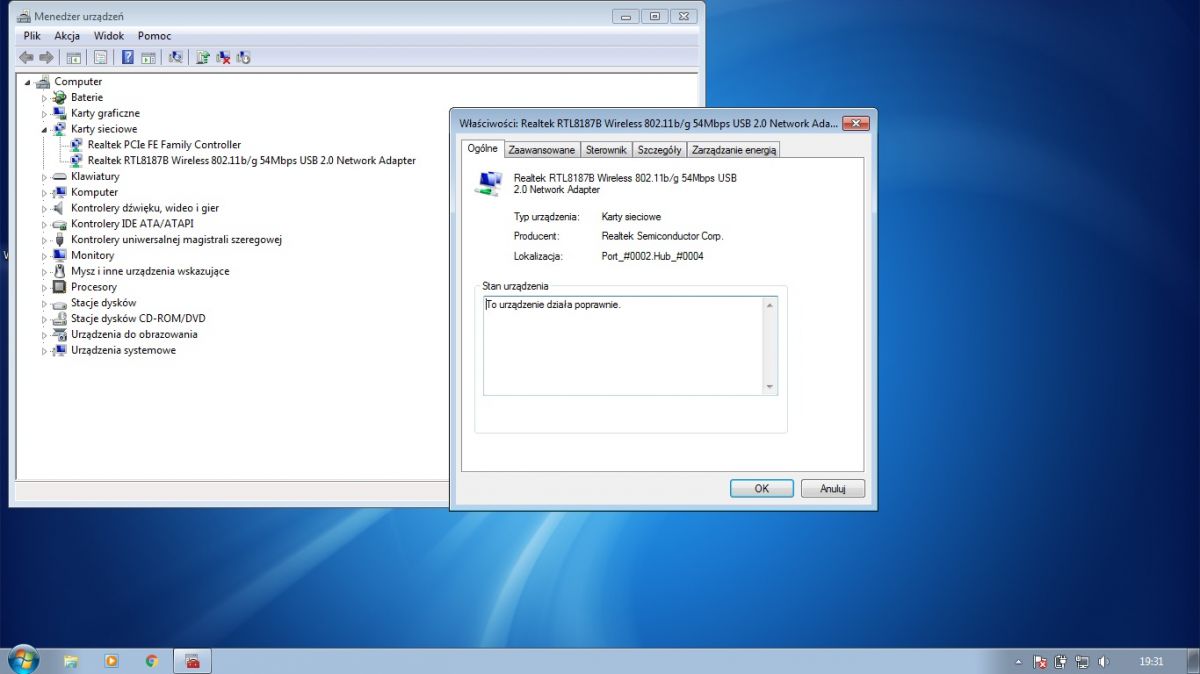Close the Properties dialog with red X
Image resolution: width=1200 pixels, height=674 pixels.
point(855,123)
